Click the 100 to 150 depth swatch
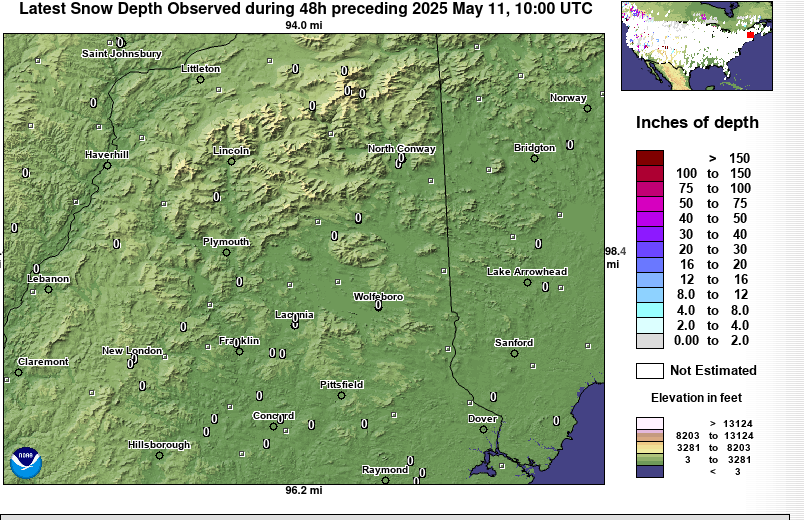The height and width of the screenshot is (520, 804). pos(650,173)
